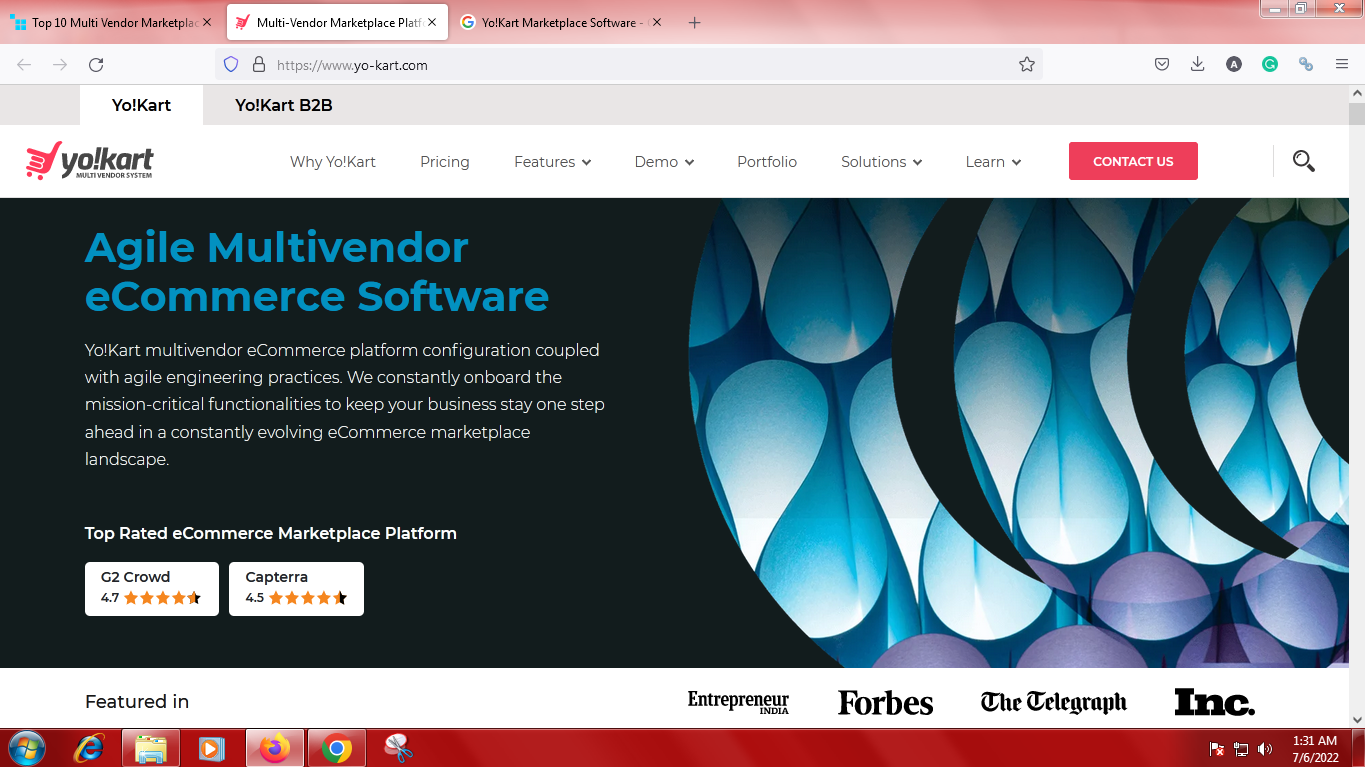
Task: Expand the Learn dropdown menu
Action: click(993, 161)
